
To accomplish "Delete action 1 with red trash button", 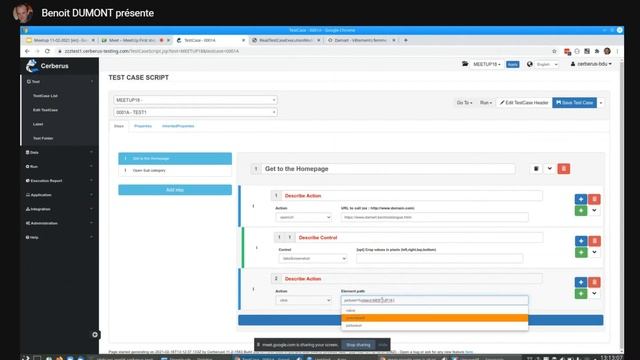I will 594,199.
